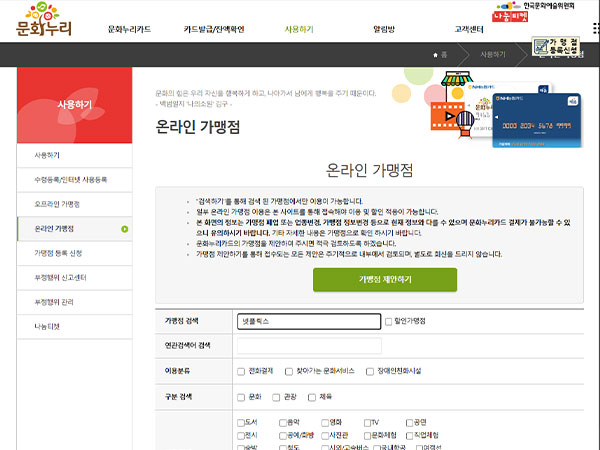This screenshot has width=600, height=450.
Task: Tick the TV checkbox
Action: 367,422
